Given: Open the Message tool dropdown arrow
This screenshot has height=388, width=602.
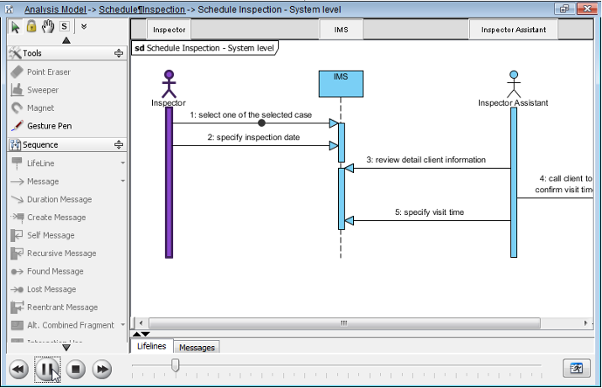Looking at the screenshot, I should (122, 181).
